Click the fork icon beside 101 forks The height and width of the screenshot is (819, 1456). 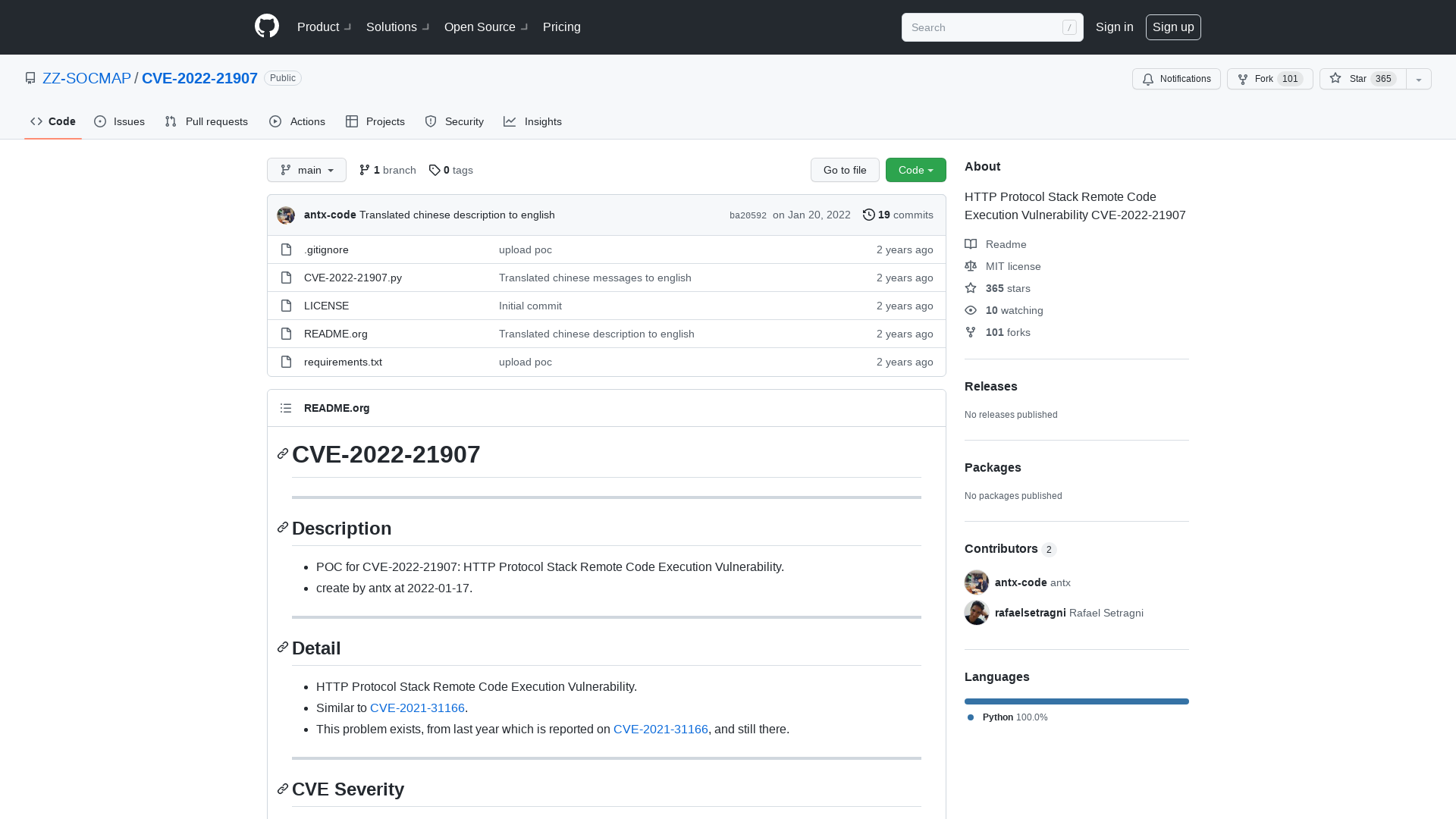(971, 332)
